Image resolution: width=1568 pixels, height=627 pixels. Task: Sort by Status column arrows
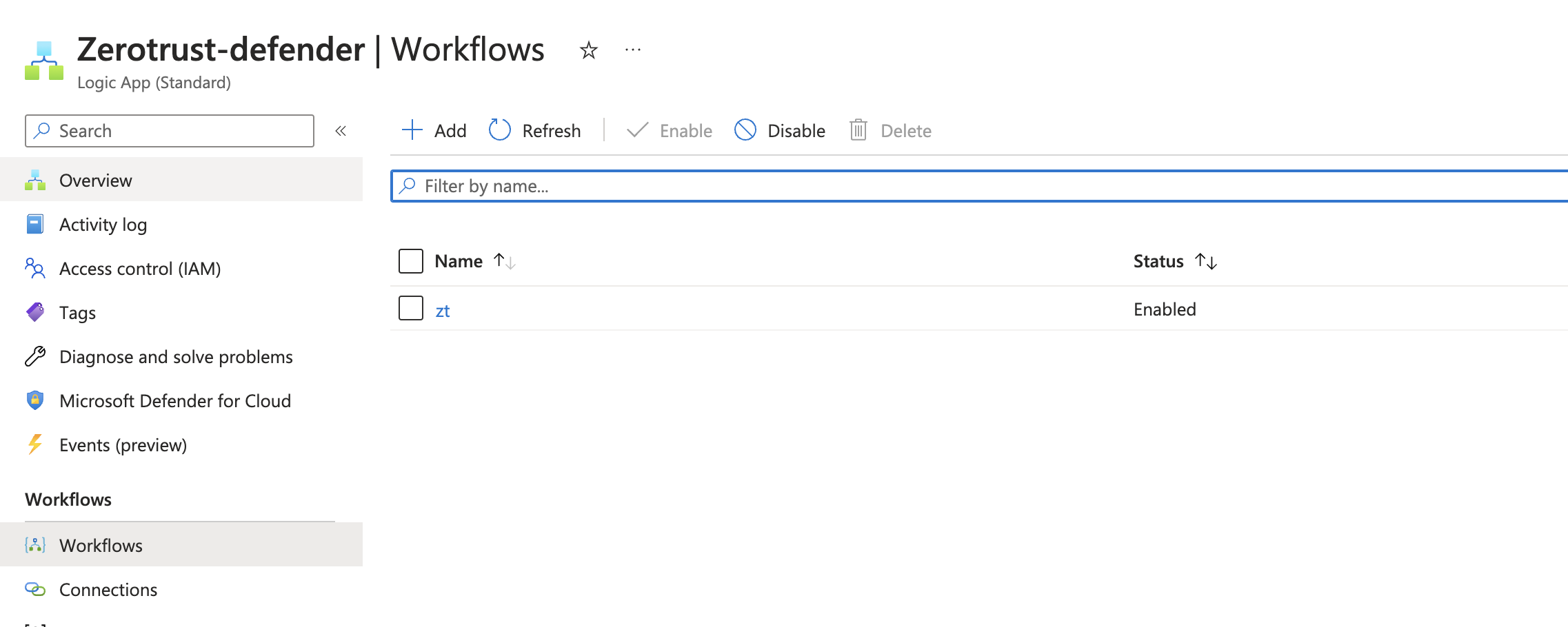[x=1206, y=261]
